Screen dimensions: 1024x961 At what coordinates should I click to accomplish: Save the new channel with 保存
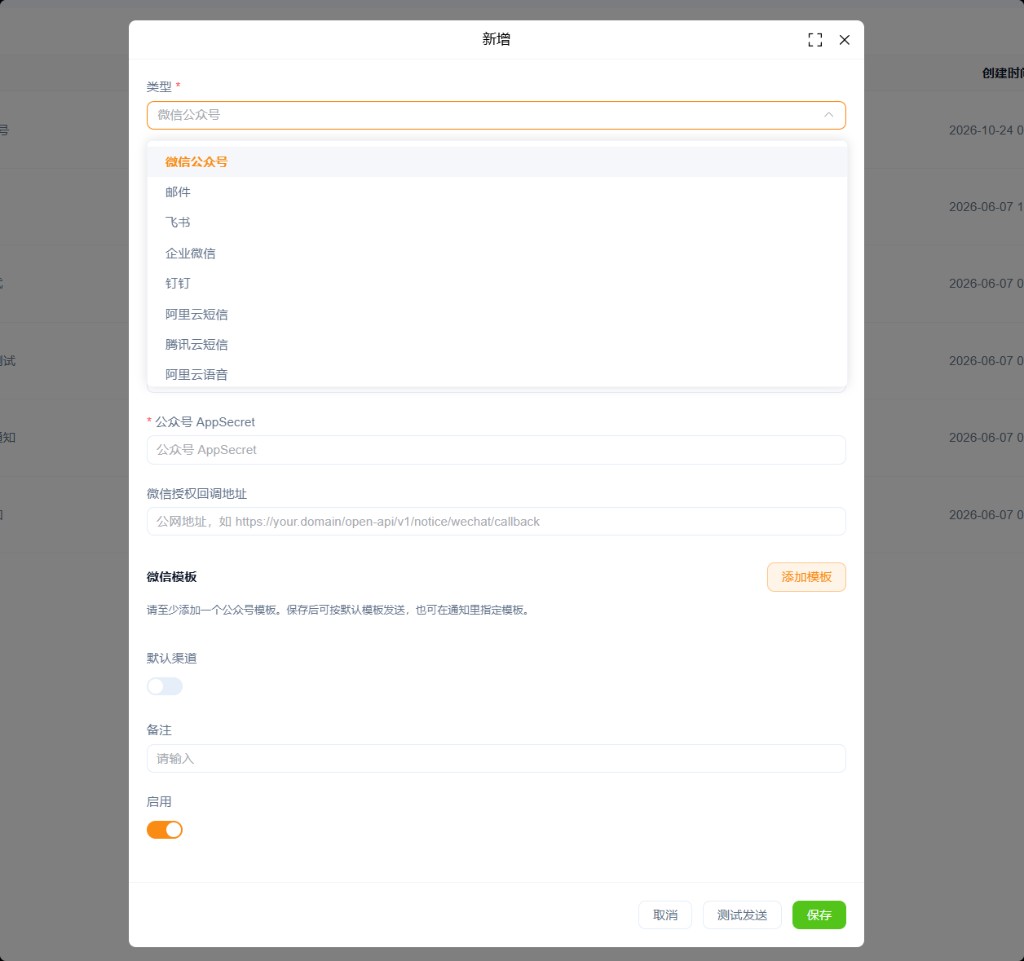[x=819, y=915]
